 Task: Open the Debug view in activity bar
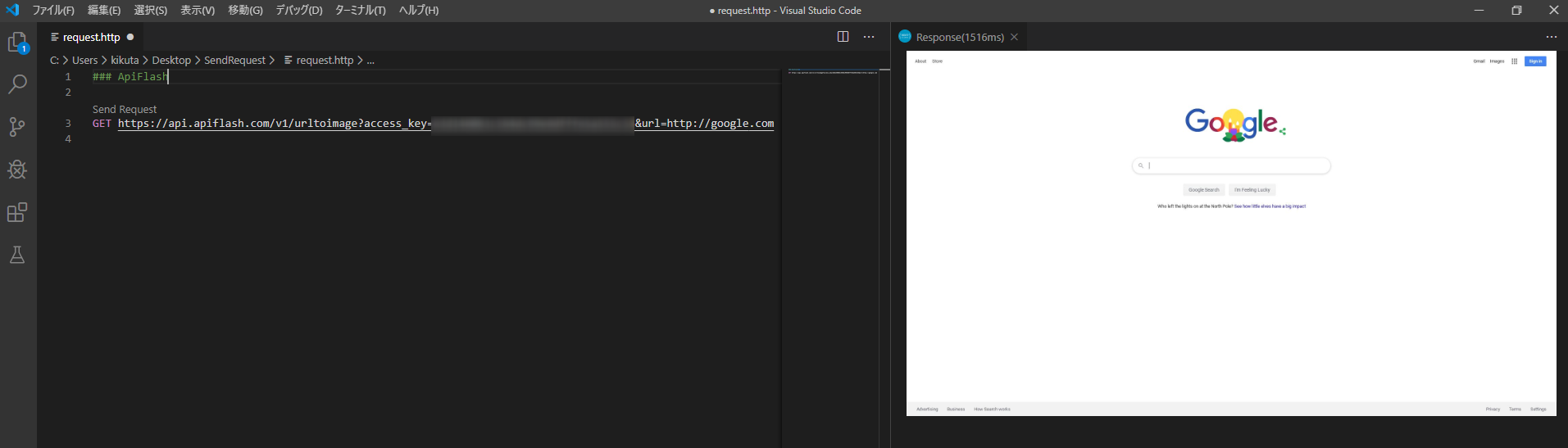click(x=17, y=170)
